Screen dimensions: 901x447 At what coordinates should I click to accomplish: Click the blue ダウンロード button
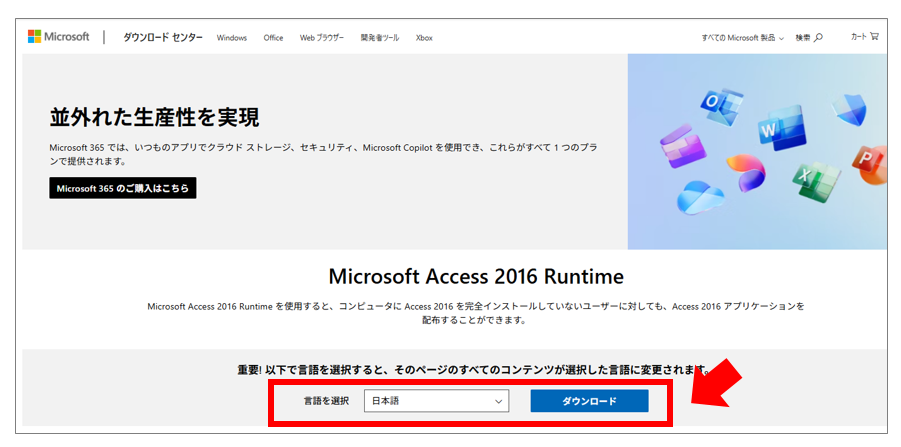pos(589,401)
